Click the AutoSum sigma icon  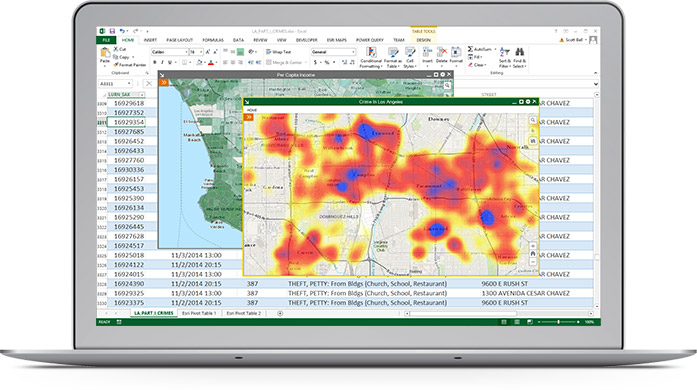[470, 49]
